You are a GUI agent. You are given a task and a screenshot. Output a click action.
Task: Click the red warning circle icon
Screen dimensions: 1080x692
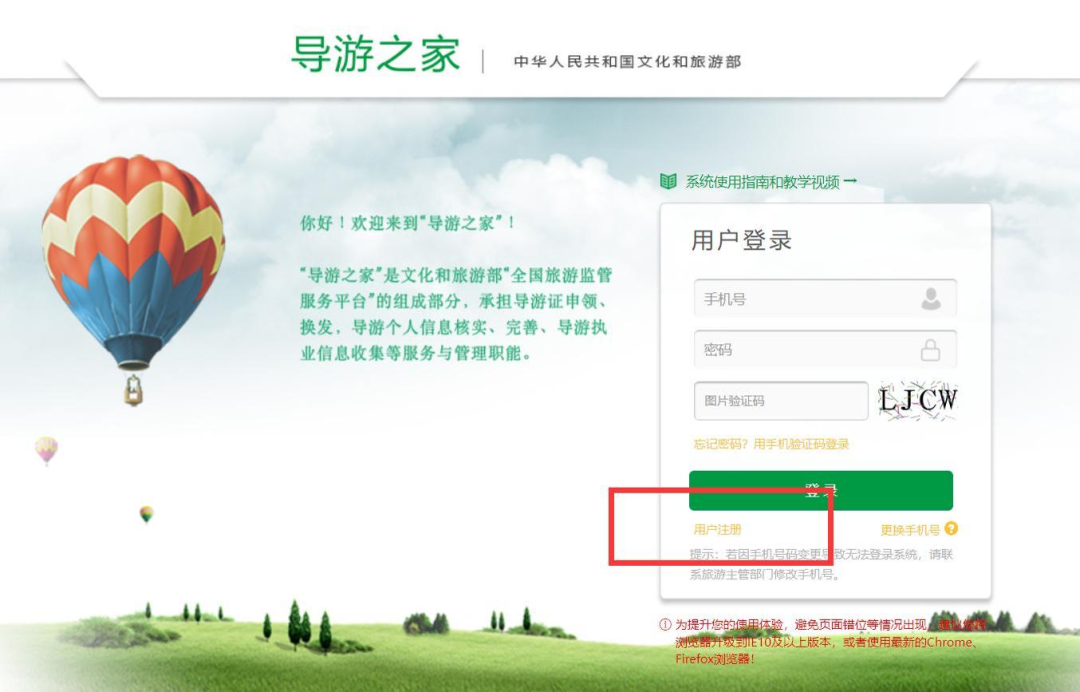pyautogui.click(x=665, y=625)
